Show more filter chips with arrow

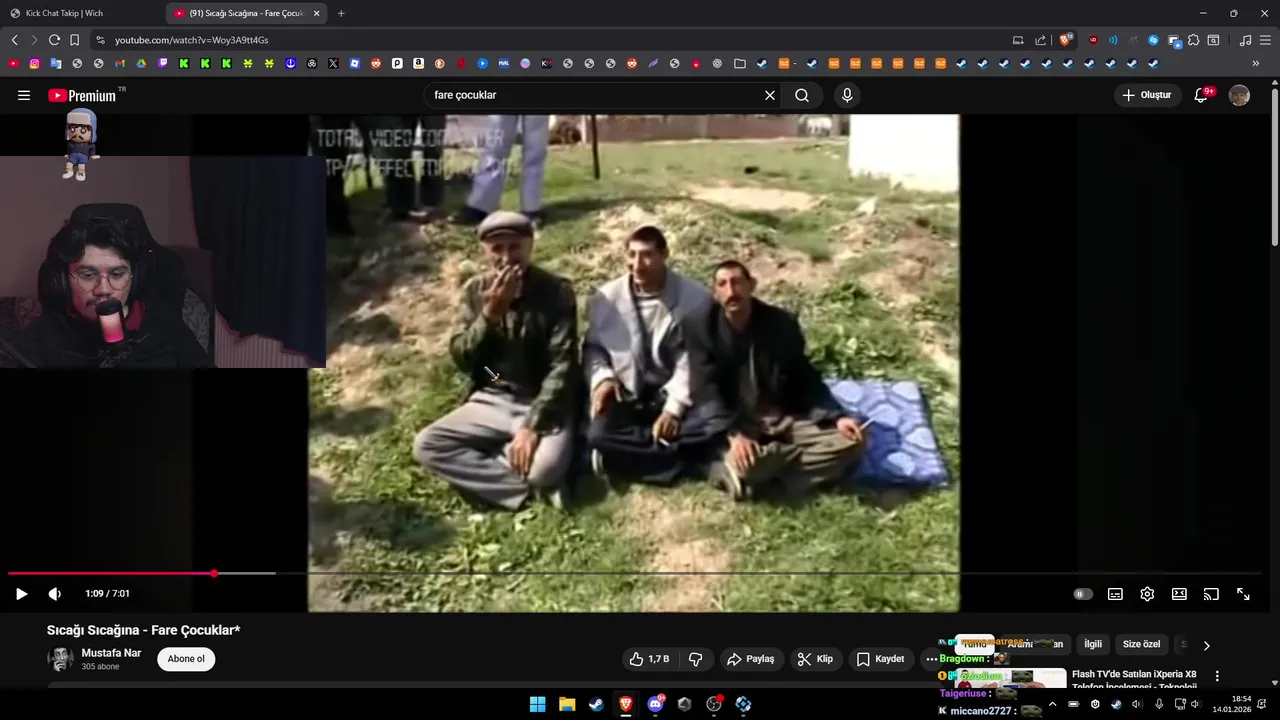click(x=1206, y=645)
